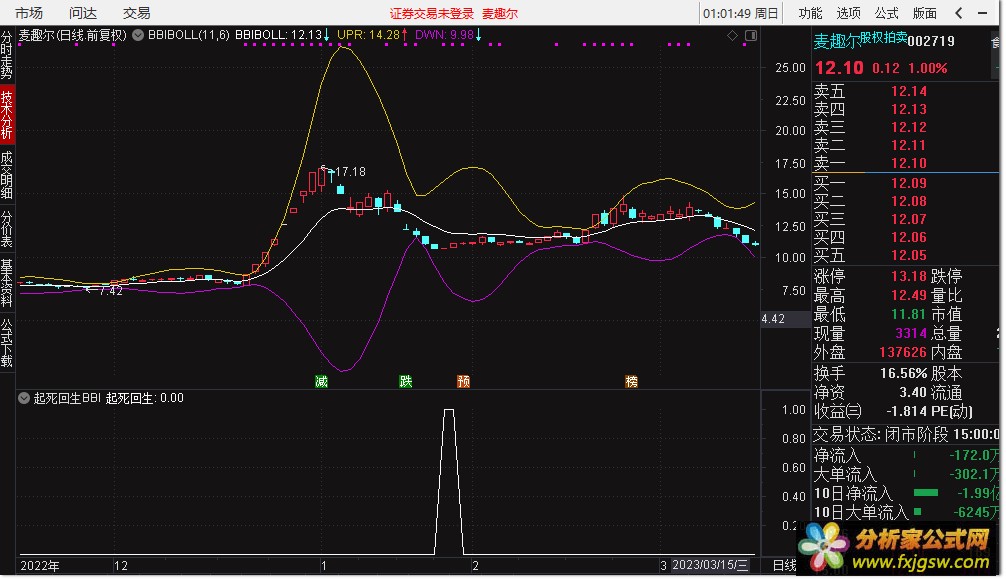Open the 市场 menu
Image resolution: width=1006 pixels, height=579 pixels.
(29, 13)
